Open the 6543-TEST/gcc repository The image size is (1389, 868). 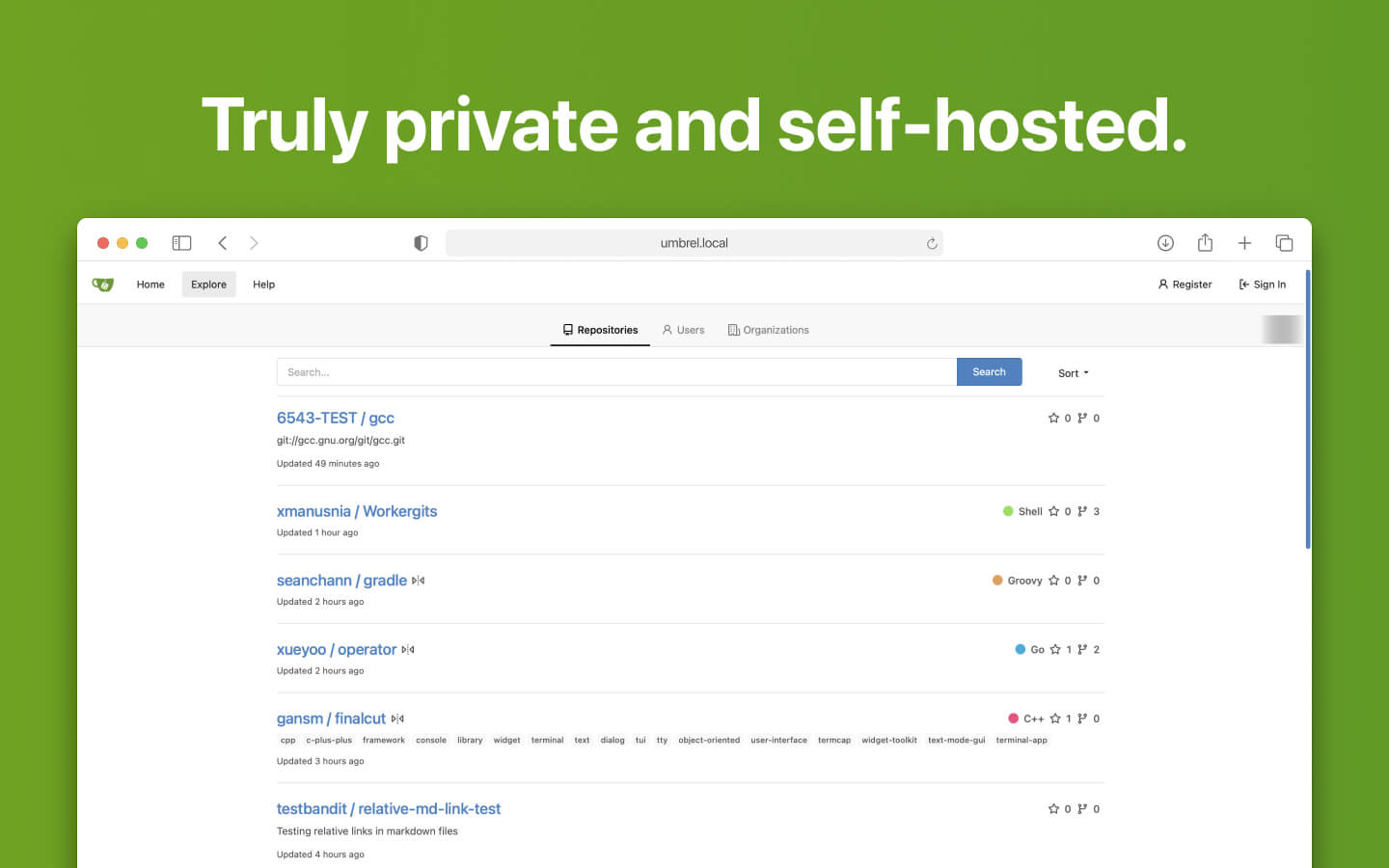pos(335,418)
